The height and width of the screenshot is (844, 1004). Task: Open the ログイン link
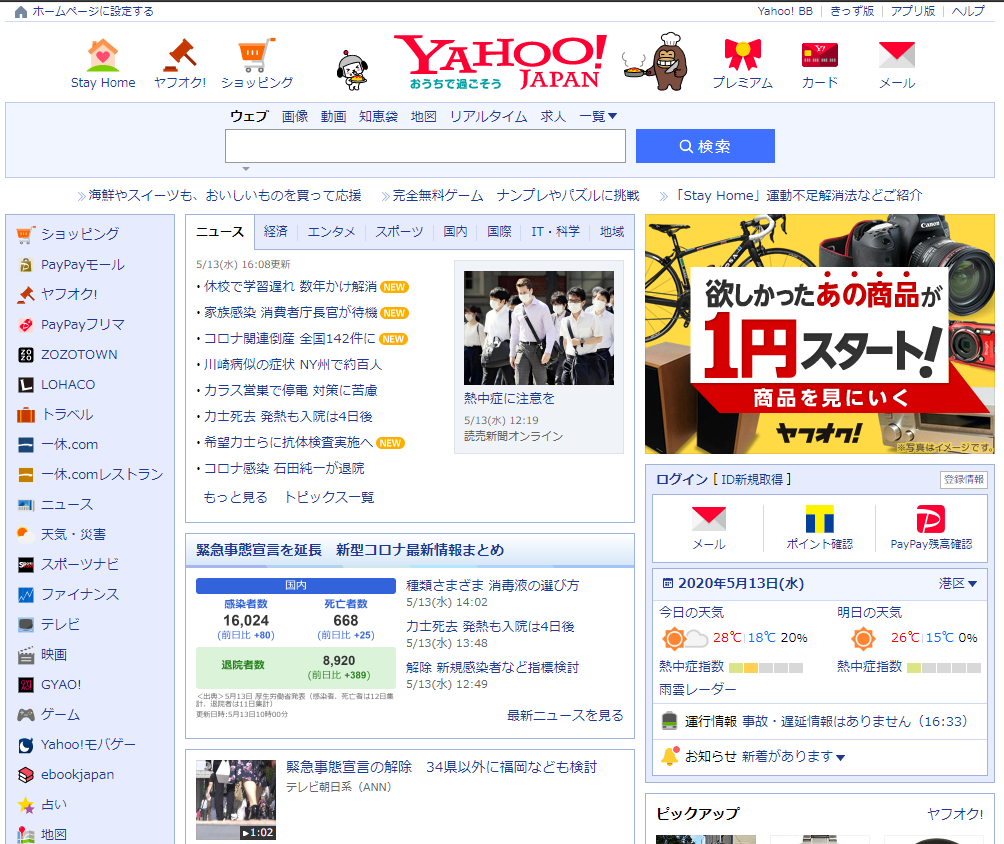[682, 480]
